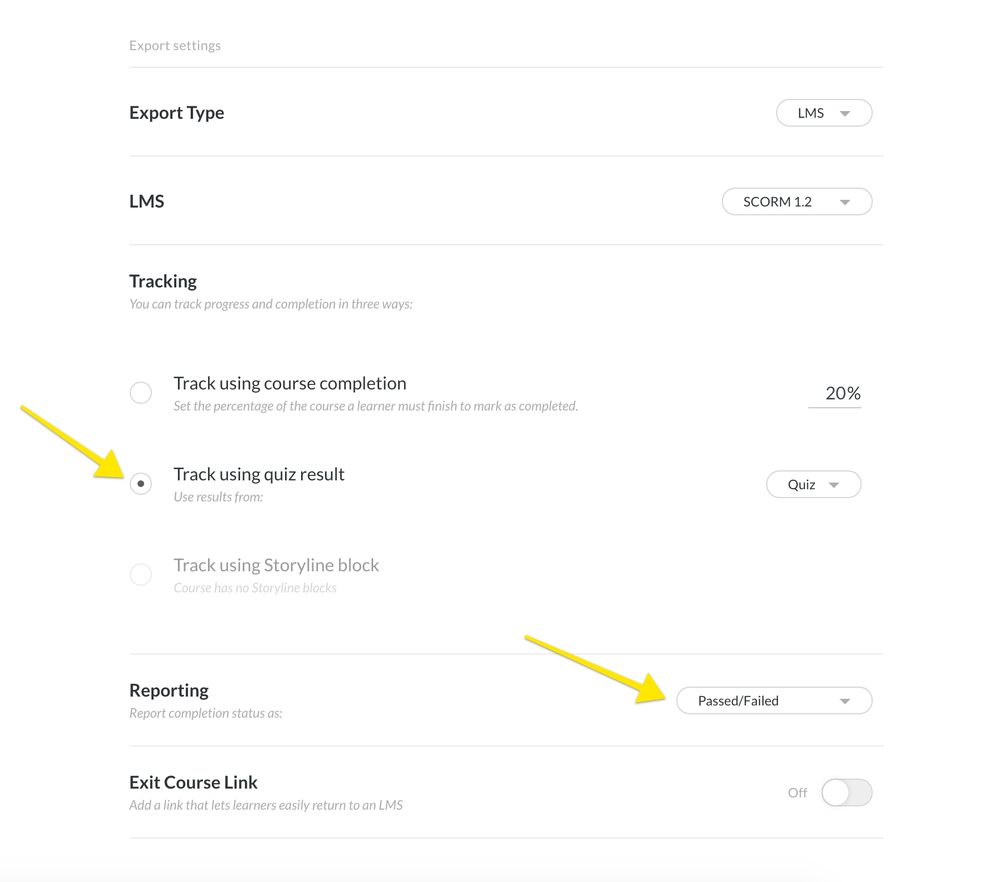Click the "Track using quiz result" label
Image resolution: width=998 pixels, height=882 pixels.
259,474
